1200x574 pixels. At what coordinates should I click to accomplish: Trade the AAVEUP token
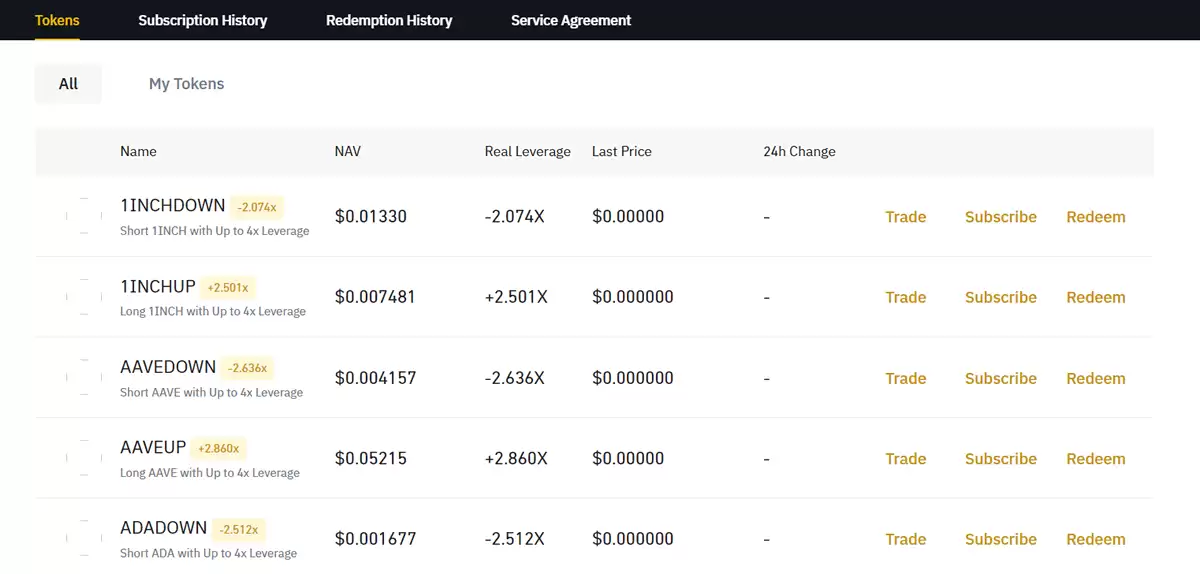coord(905,459)
